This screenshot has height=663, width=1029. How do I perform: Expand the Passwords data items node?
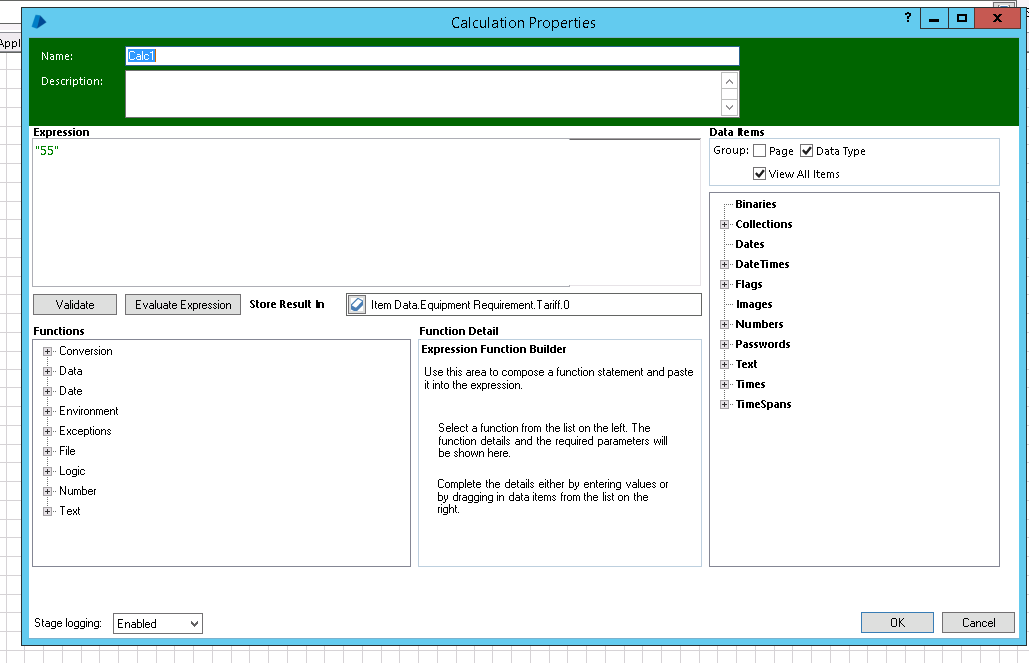[724, 345]
